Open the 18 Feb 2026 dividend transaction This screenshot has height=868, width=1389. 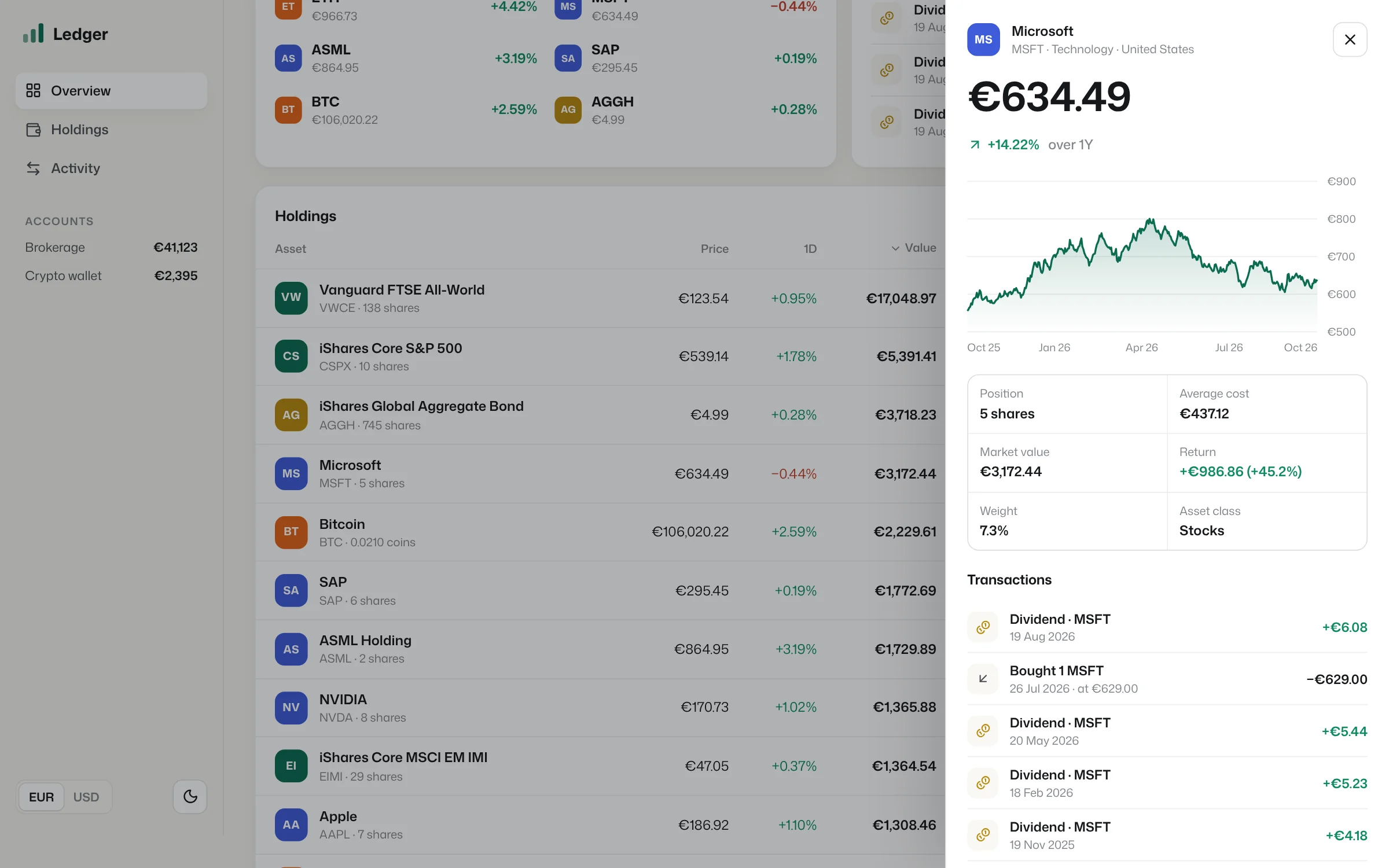point(1167,784)
